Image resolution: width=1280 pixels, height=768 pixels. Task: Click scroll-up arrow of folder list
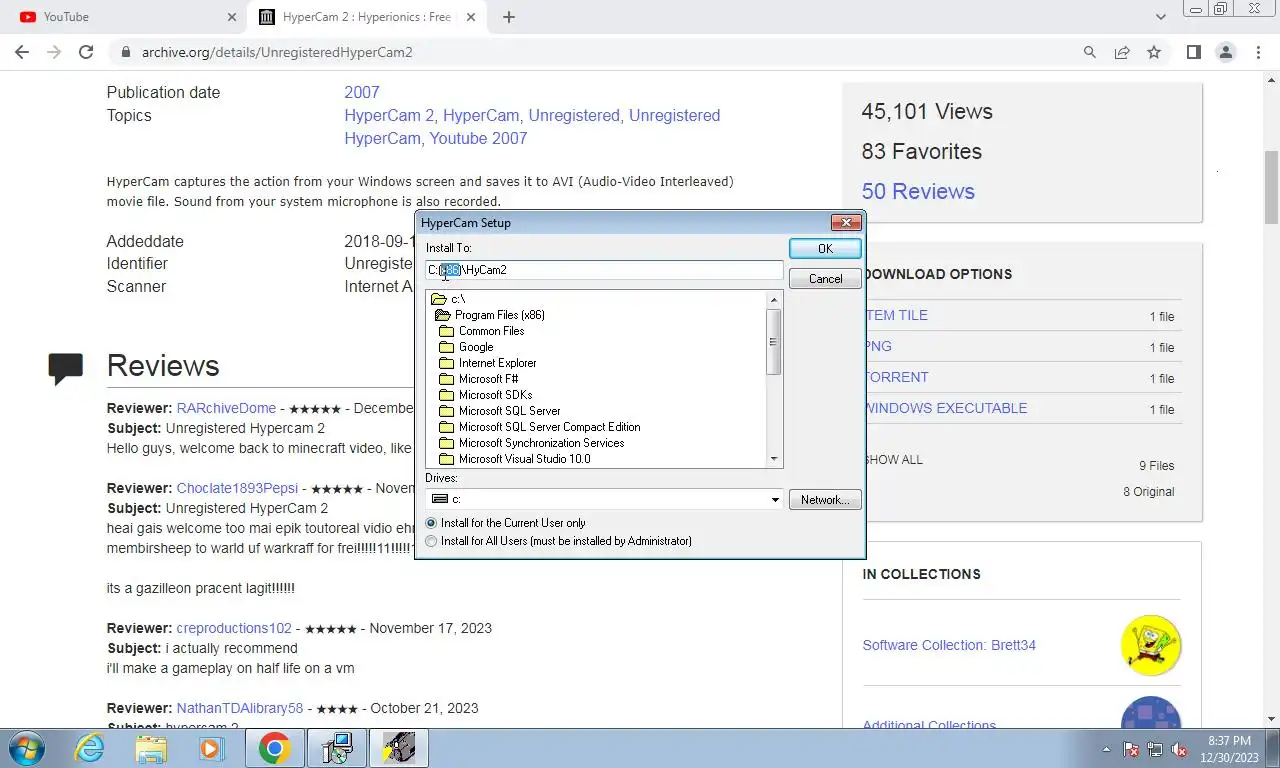(774, 299)
